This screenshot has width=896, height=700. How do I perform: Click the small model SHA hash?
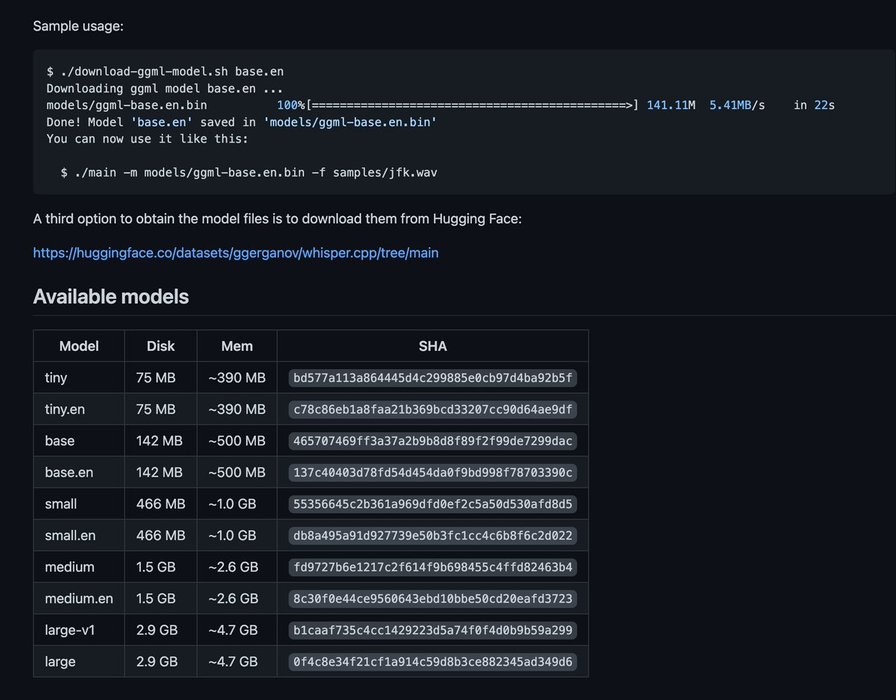tap(433, 504)
